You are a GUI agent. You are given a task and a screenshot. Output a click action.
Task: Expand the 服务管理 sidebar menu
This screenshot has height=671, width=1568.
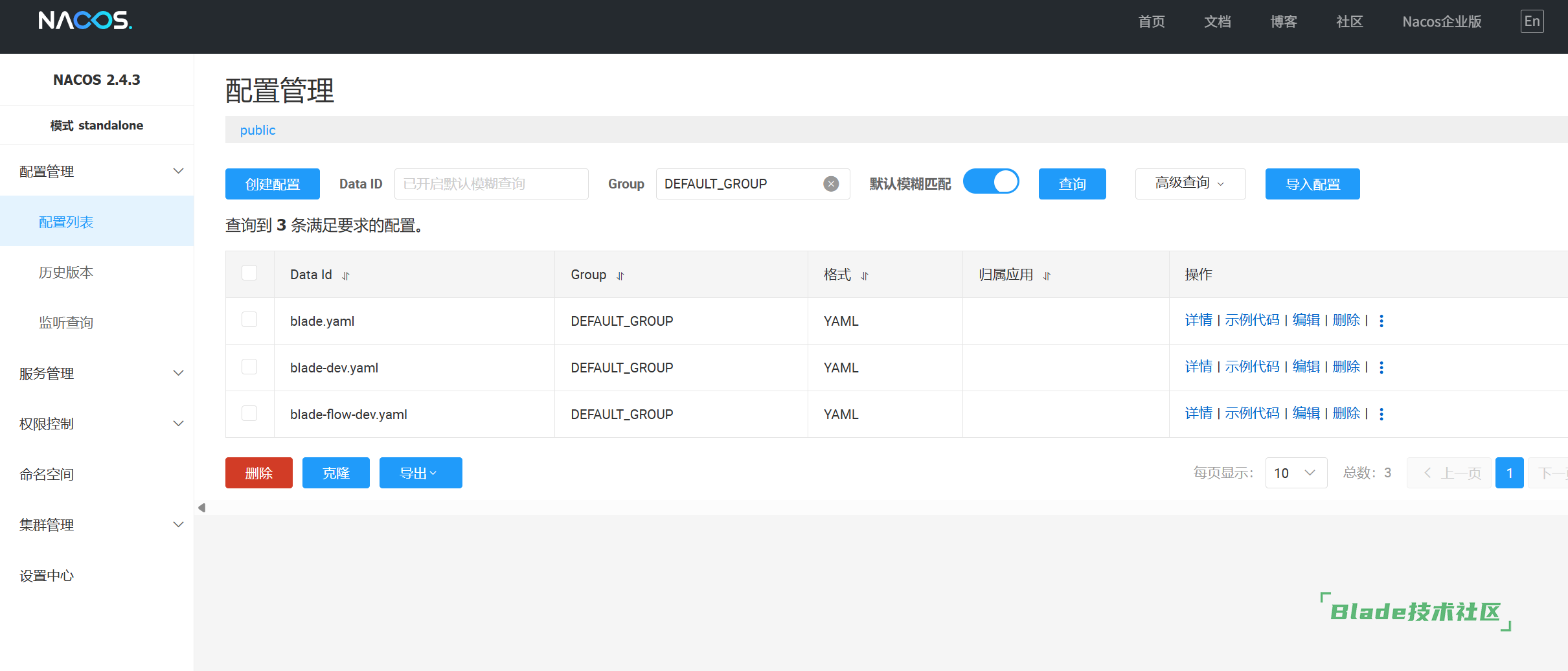pos(97,374)
